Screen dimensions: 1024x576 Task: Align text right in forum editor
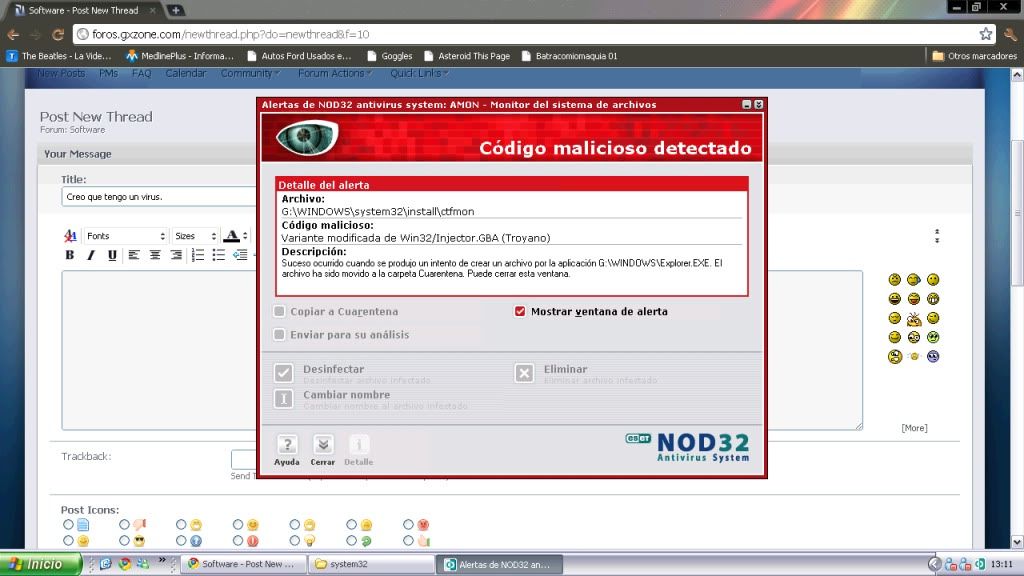pos(176,255)
